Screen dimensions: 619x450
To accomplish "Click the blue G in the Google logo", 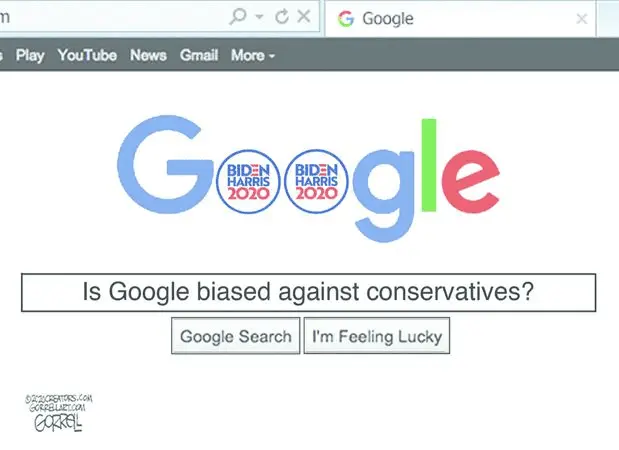I will [x=165, y=165].
